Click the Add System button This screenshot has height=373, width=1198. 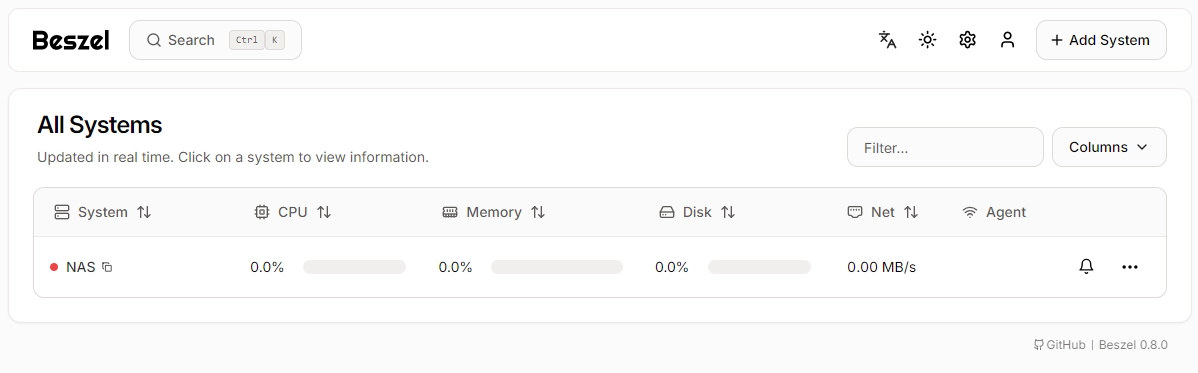pyautogui.click(x=1101, y=40)
